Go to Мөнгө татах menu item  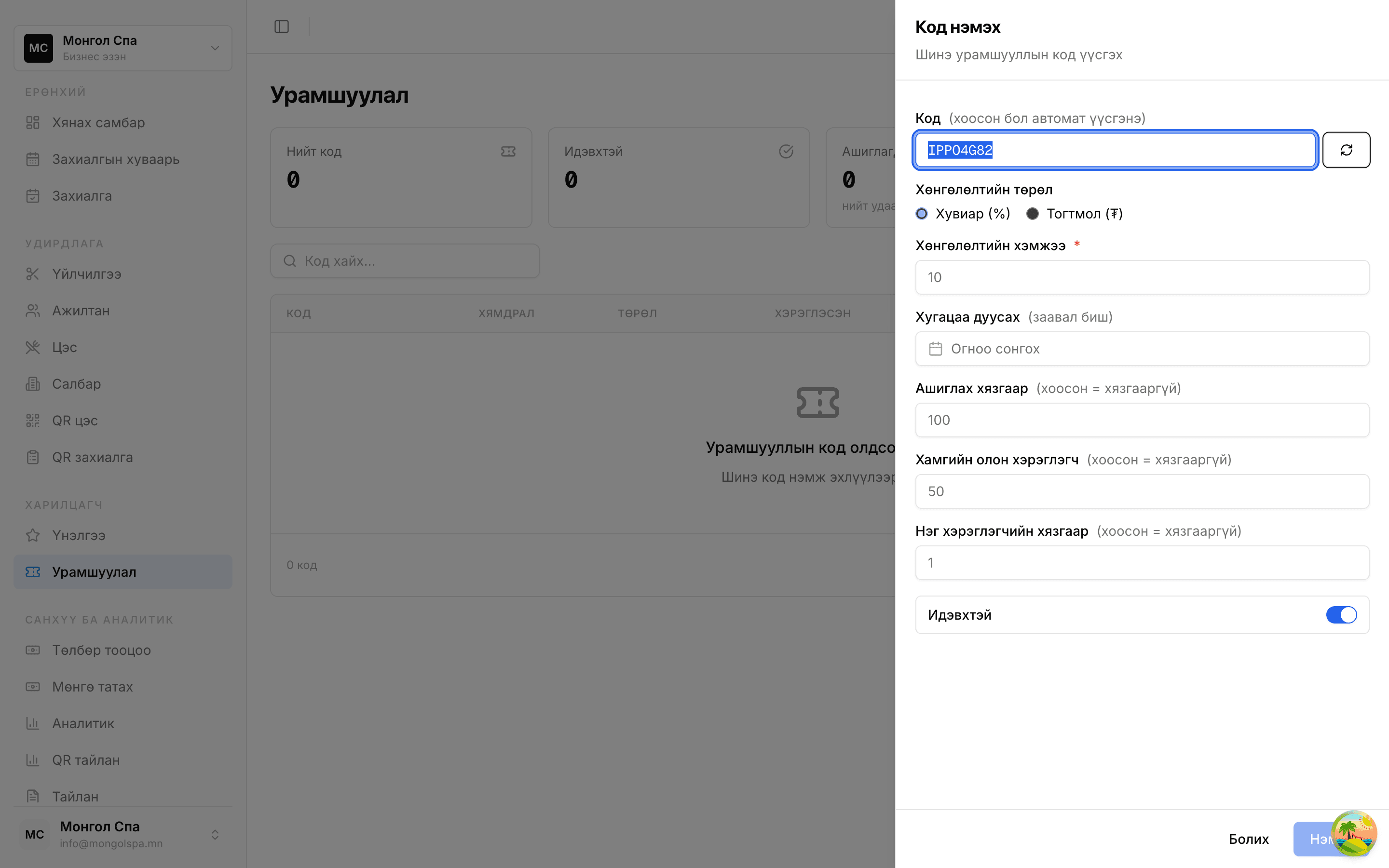click(123, 687)
